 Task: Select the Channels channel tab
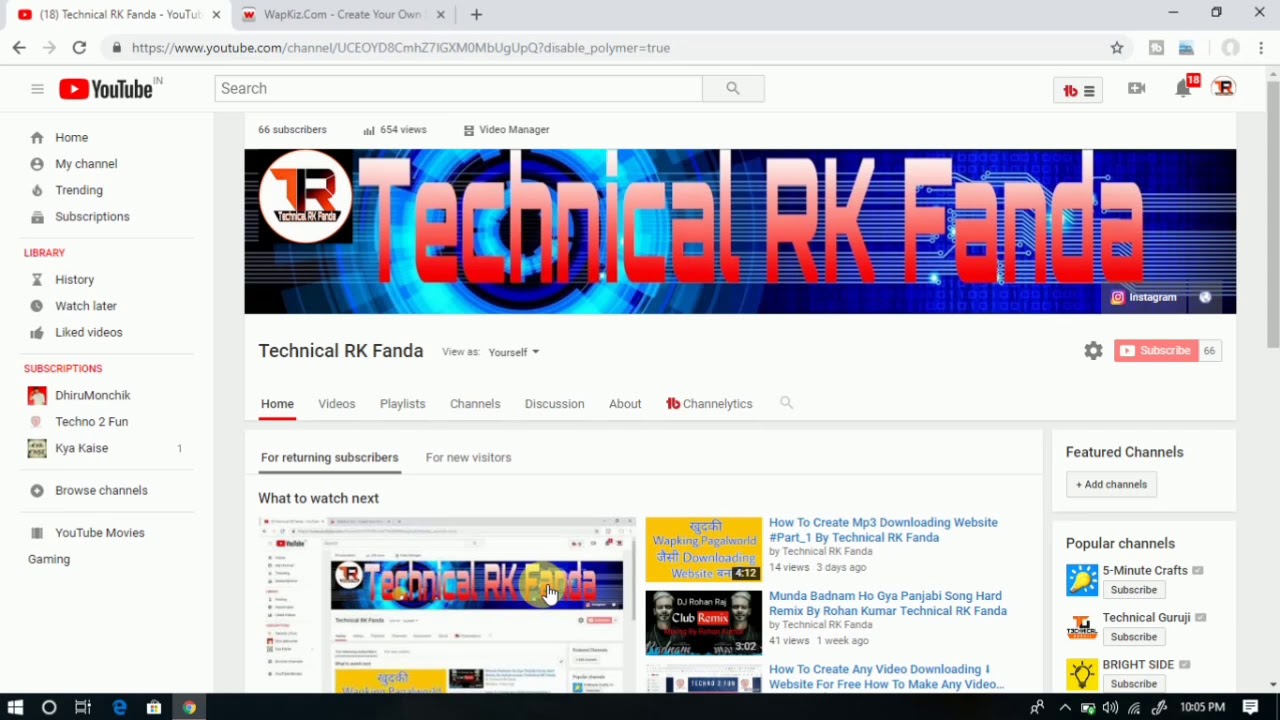(475, 404)
